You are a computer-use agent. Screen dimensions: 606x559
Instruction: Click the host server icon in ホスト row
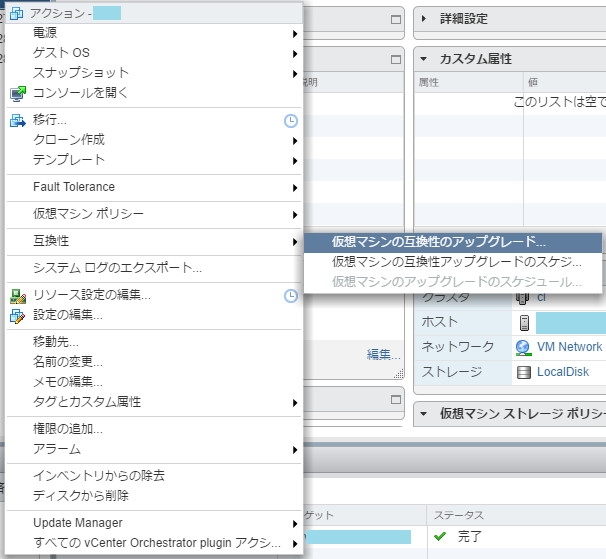tap(524, 323)
